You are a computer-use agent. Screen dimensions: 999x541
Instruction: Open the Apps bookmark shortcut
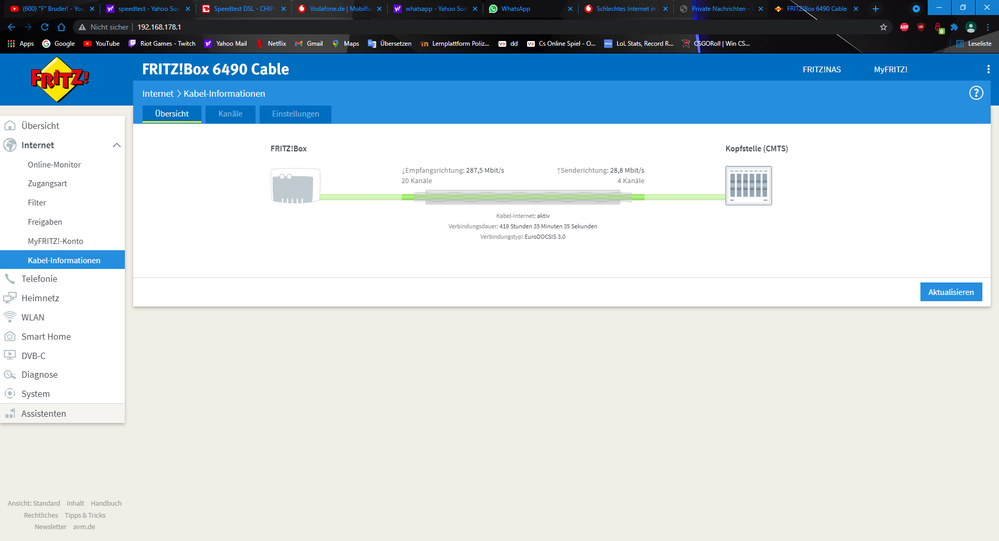click(x=20, y=43)
